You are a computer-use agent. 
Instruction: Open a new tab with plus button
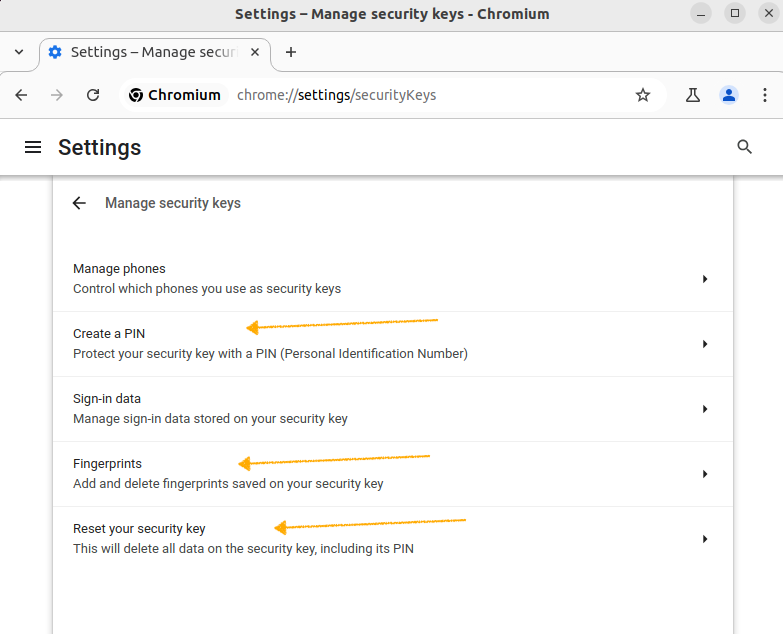coord(291,52)
